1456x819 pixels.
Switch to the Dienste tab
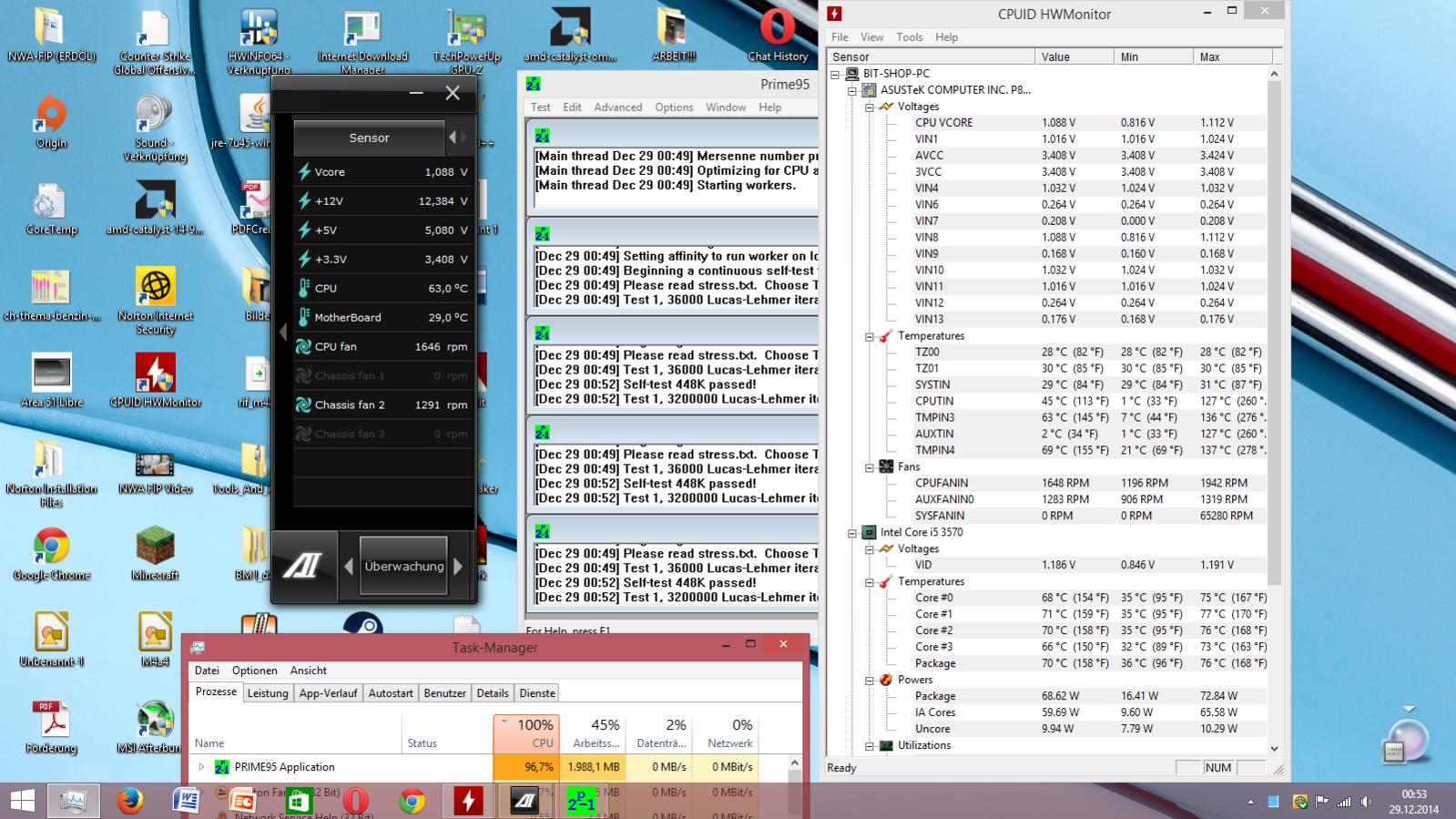tap(537, 693)
